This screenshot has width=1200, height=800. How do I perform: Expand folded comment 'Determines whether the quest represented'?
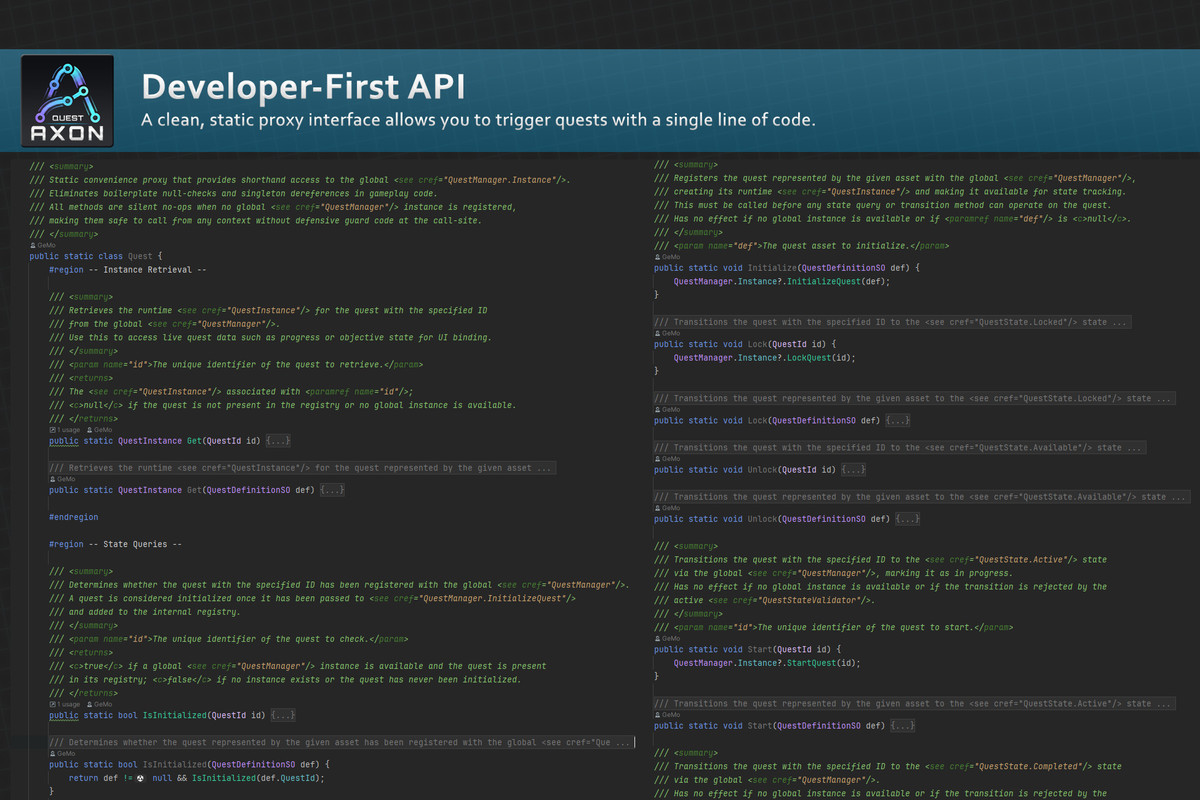341,743
